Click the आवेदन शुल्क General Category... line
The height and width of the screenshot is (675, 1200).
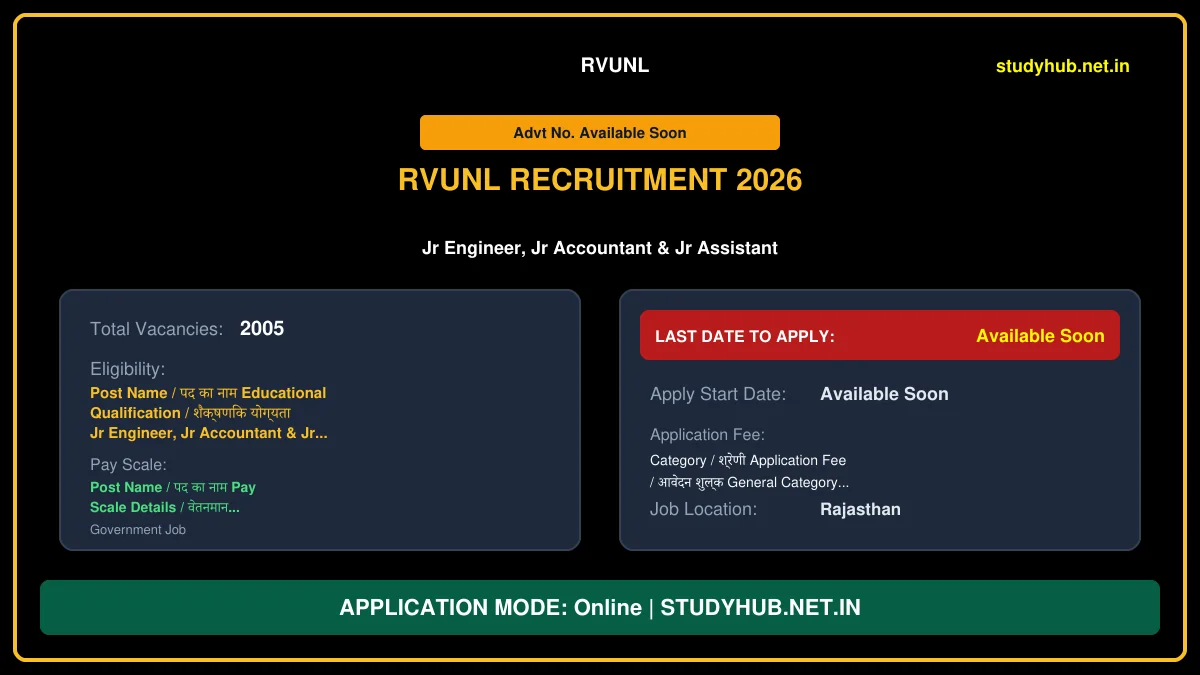[750, 483]
